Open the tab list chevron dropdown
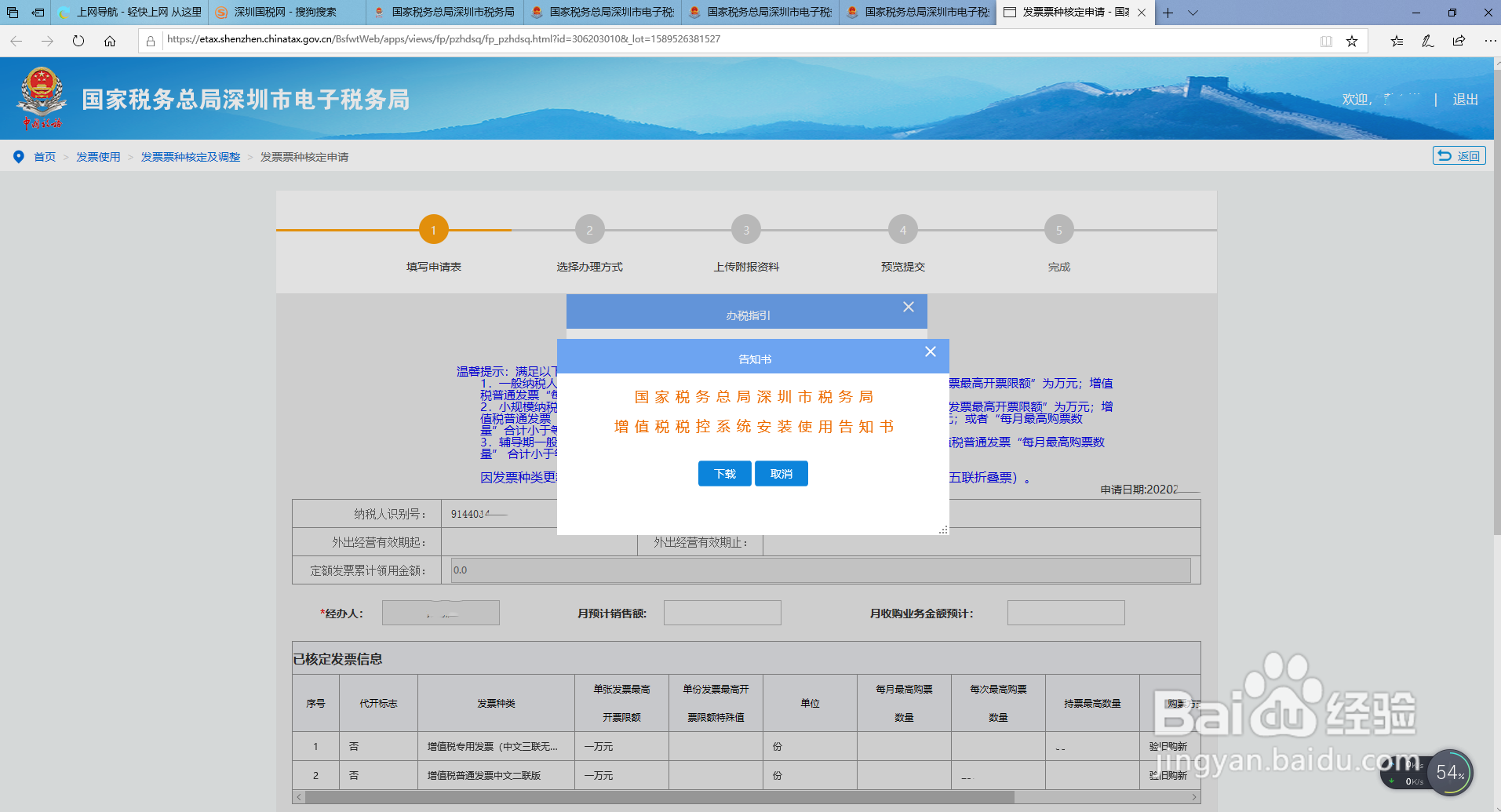Image resolution: width=1501 pixels, height=812 pixels. click(1193, 13)
